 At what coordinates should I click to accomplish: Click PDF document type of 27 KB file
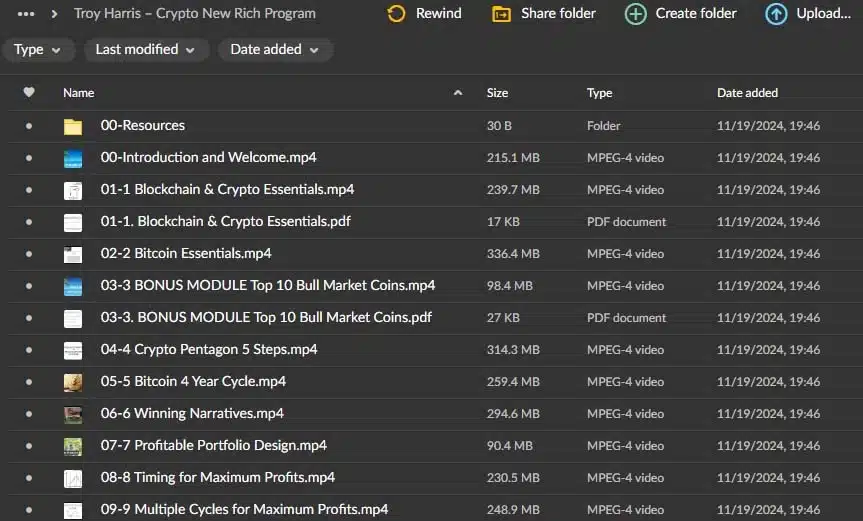[626, 317]
